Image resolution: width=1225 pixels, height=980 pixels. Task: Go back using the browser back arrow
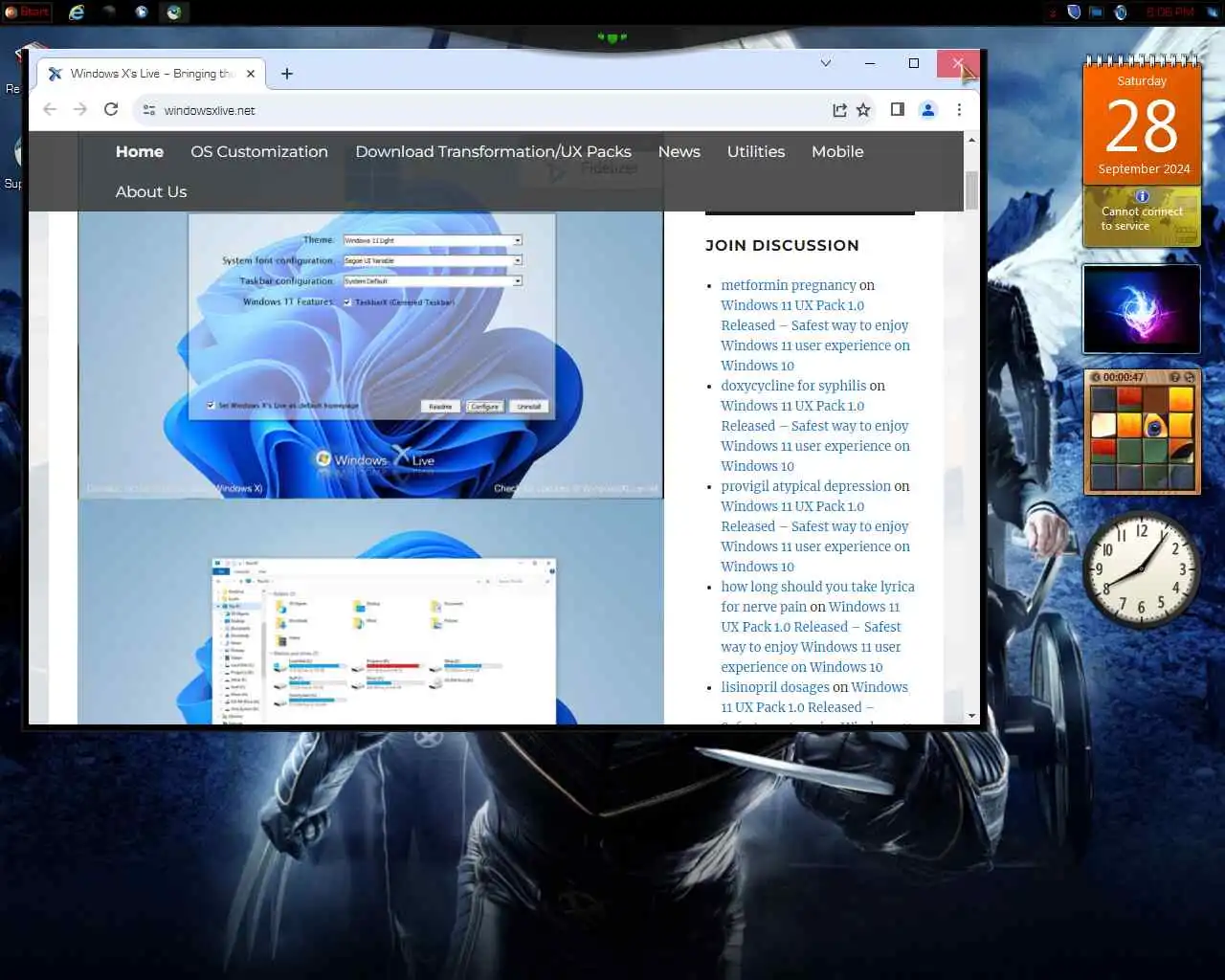tap(50, 110)
